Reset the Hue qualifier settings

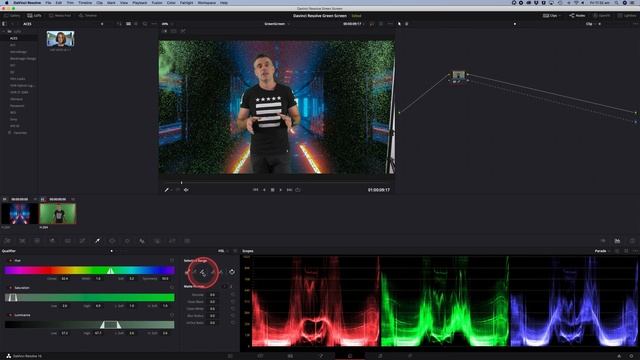coord(172,260)
